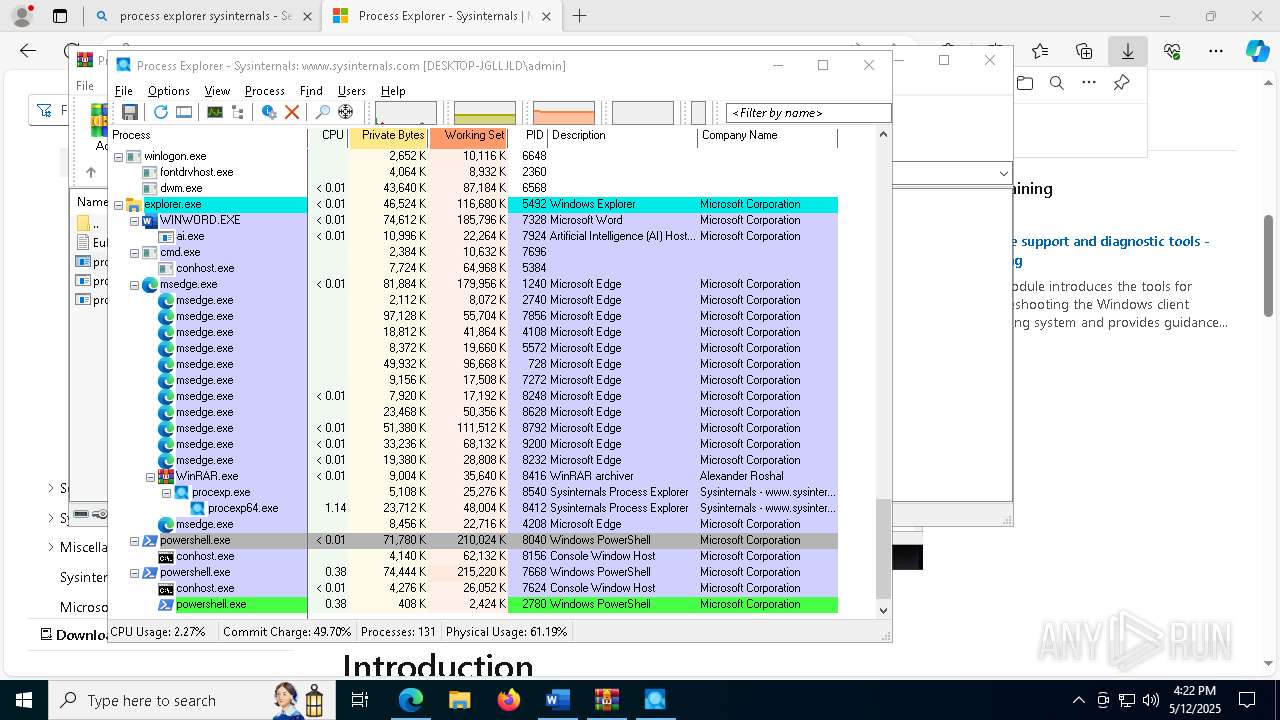Sort by the PID column header
The image size is (1280, 720).
(528, 136)
